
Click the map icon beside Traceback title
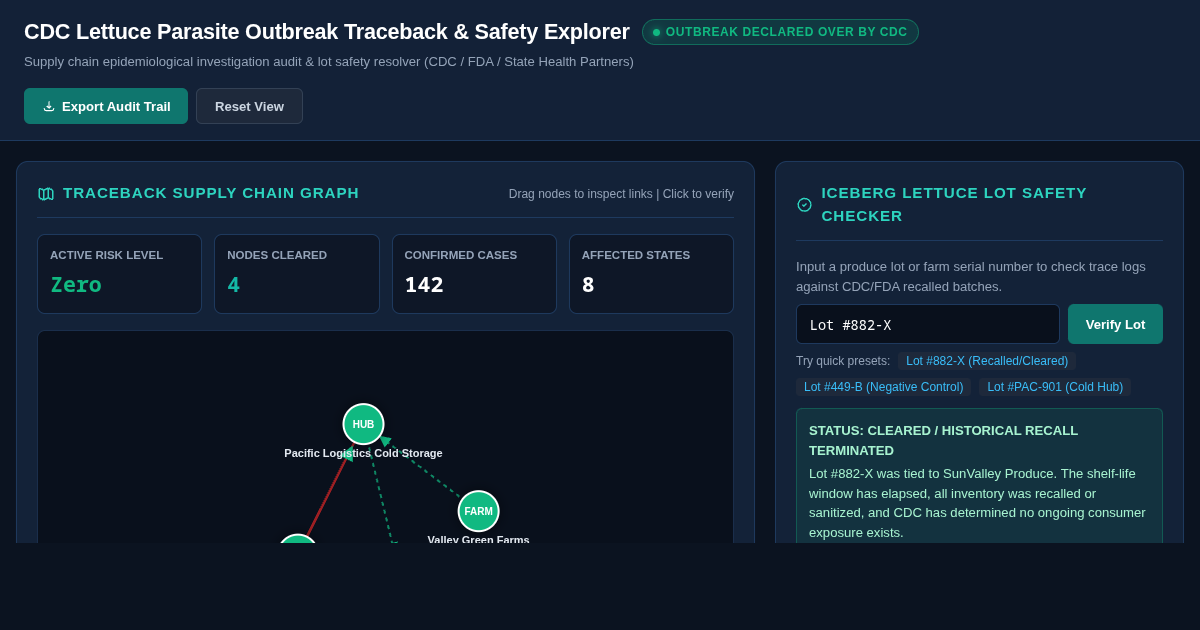(x=46, y=193)
